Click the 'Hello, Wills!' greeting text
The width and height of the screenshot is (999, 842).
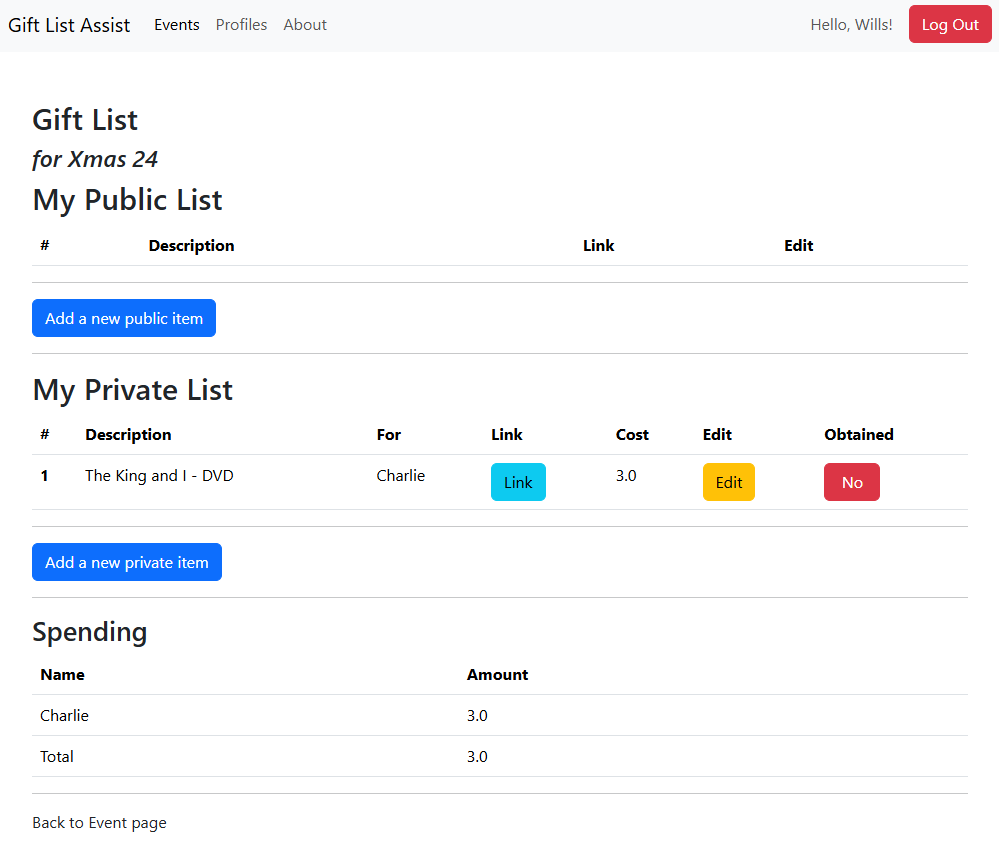pos(851,25)
